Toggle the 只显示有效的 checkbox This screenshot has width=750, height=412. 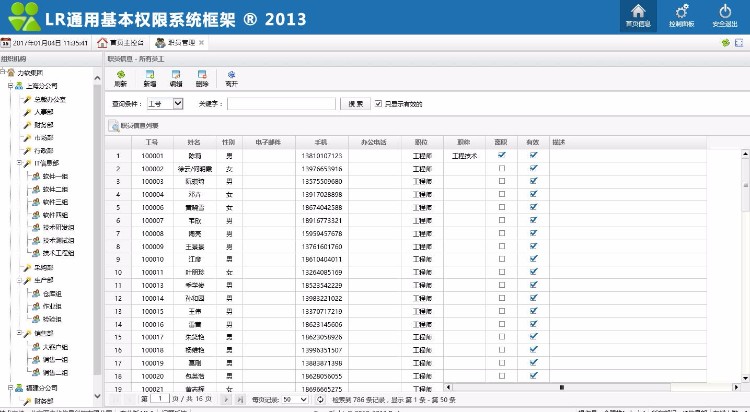click(378, 103)
